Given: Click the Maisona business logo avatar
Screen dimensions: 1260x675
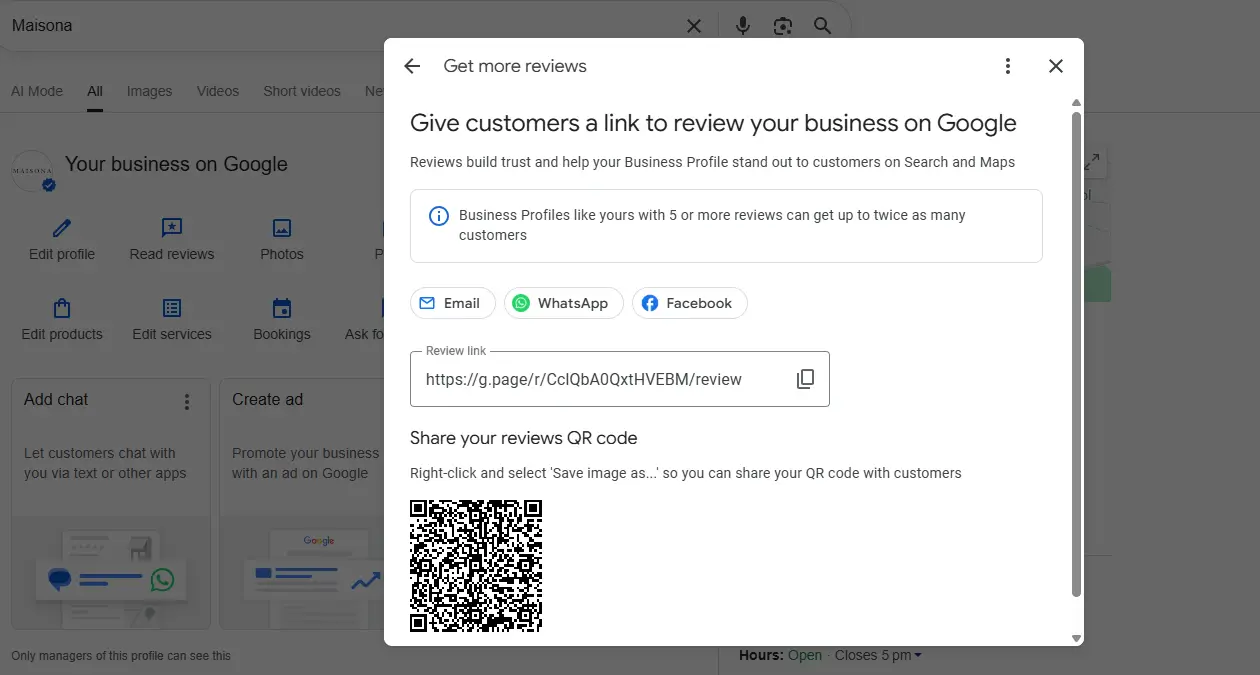Looking at the screenshot, I should [x=32, y=171].
